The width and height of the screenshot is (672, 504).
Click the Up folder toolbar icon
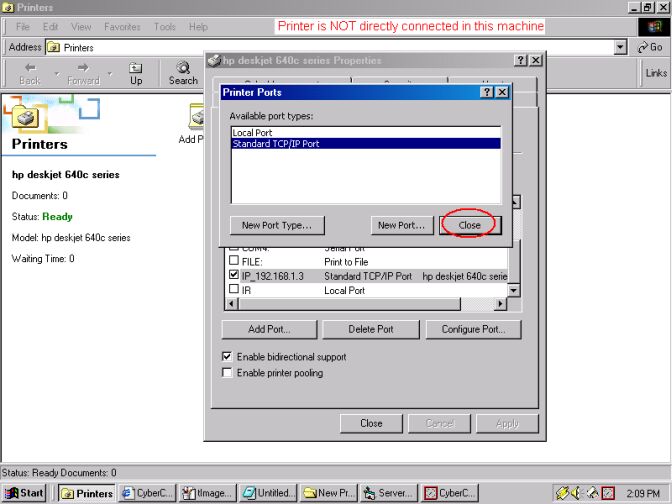tap(135, 73)
